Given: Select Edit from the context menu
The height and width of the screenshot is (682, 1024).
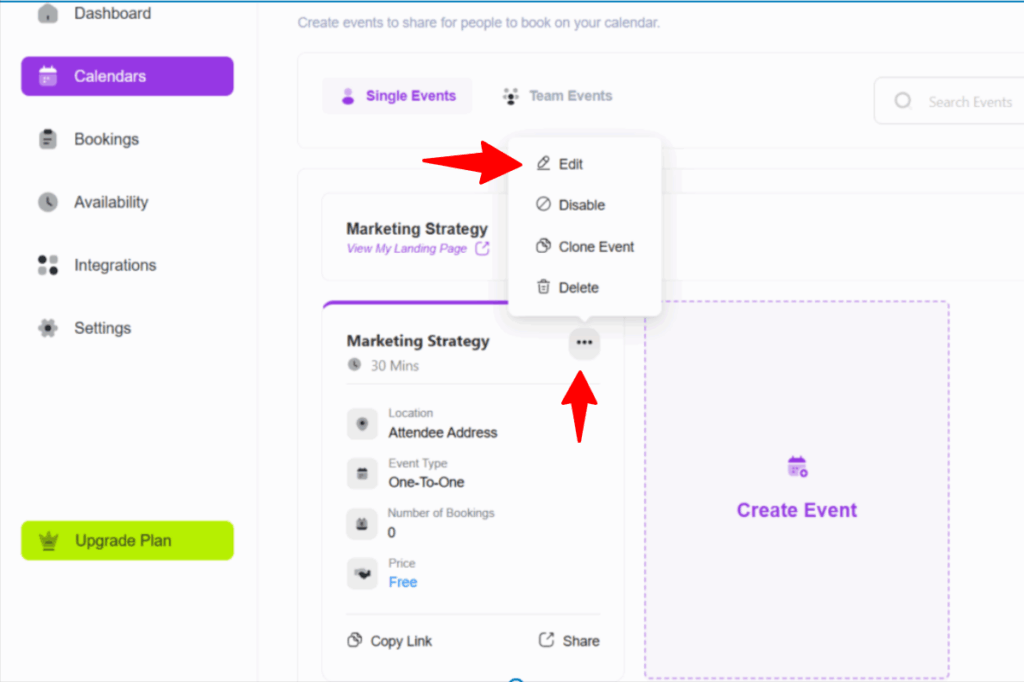Looking at the screenshot, I should tap(570, 164).
